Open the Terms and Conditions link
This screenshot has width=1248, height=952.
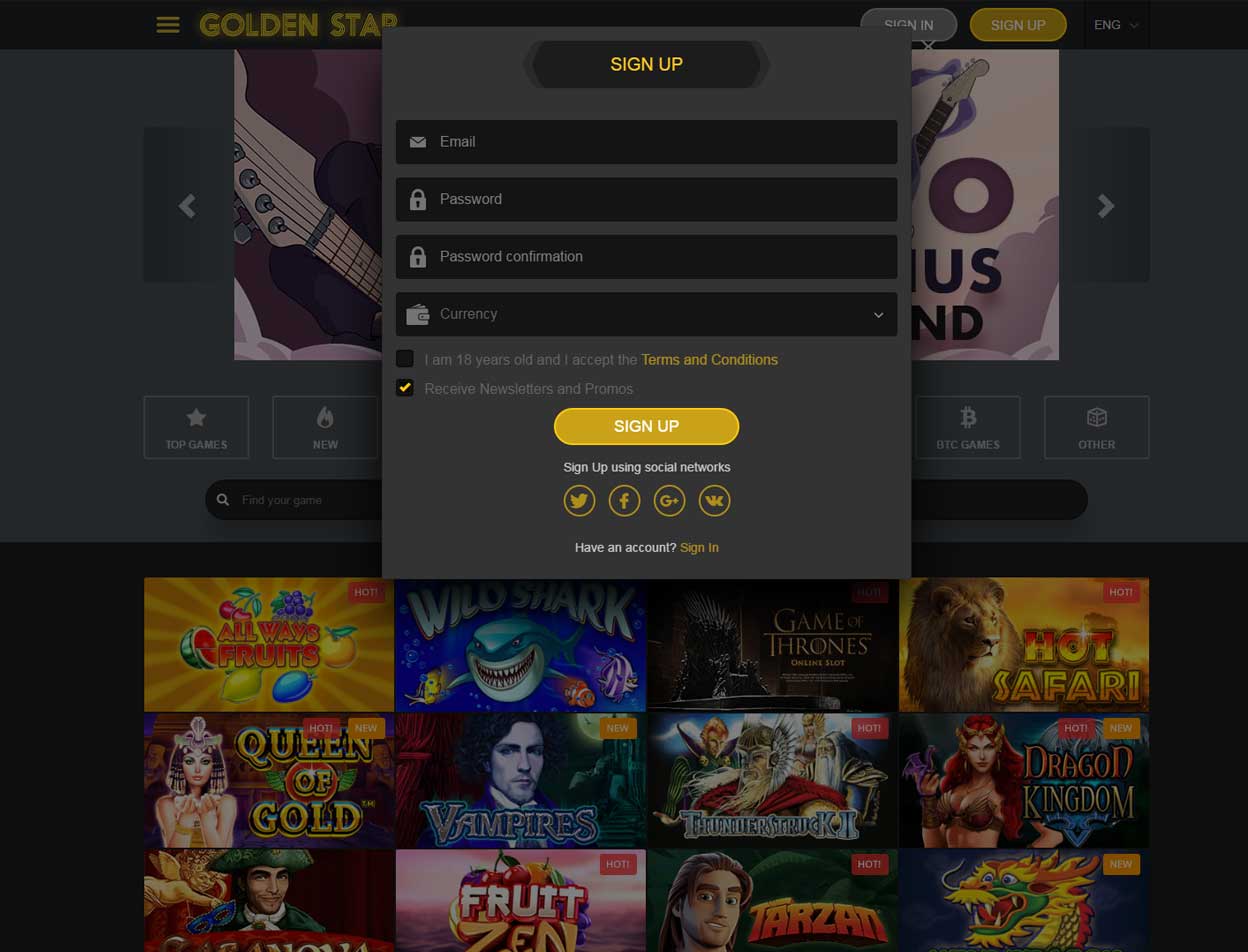coord(709,359)
